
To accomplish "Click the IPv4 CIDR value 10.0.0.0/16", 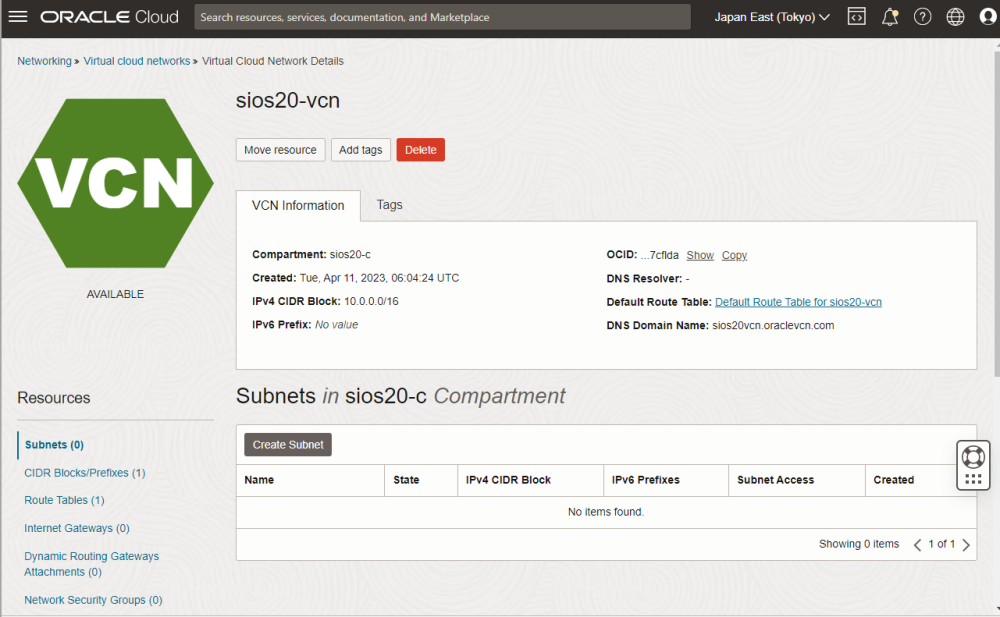I will tap(371, 301).
